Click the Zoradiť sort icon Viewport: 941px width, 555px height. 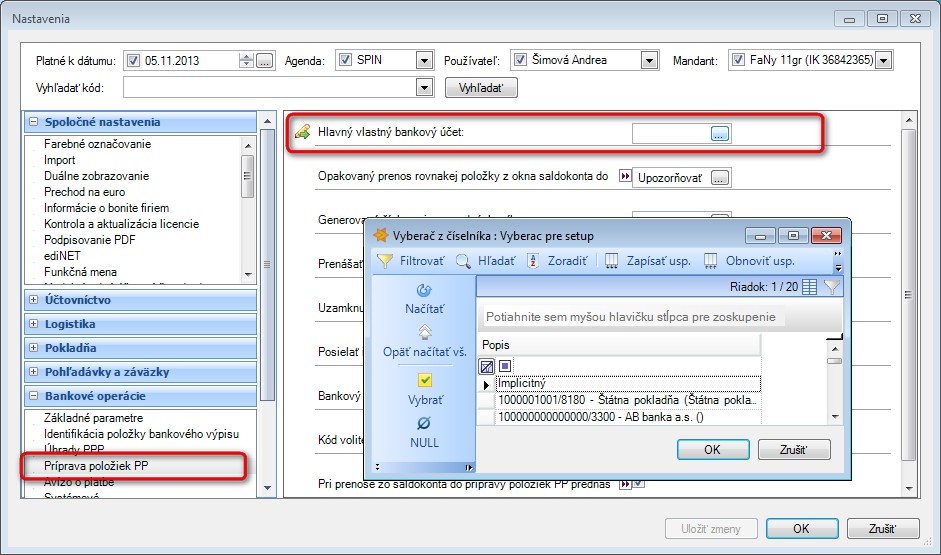(533, 261)
